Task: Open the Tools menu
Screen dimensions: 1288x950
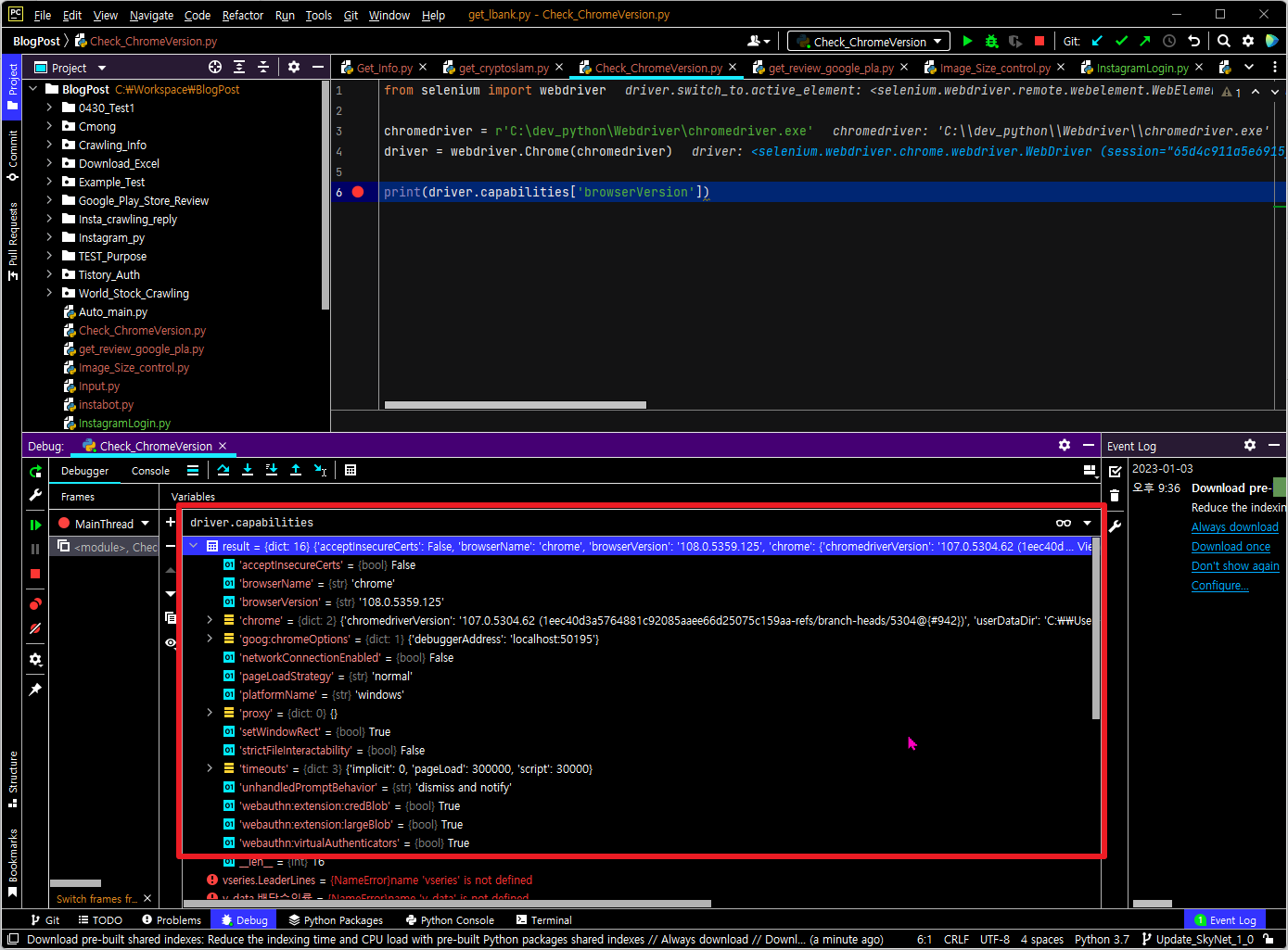Action: [x=318, y=15]
